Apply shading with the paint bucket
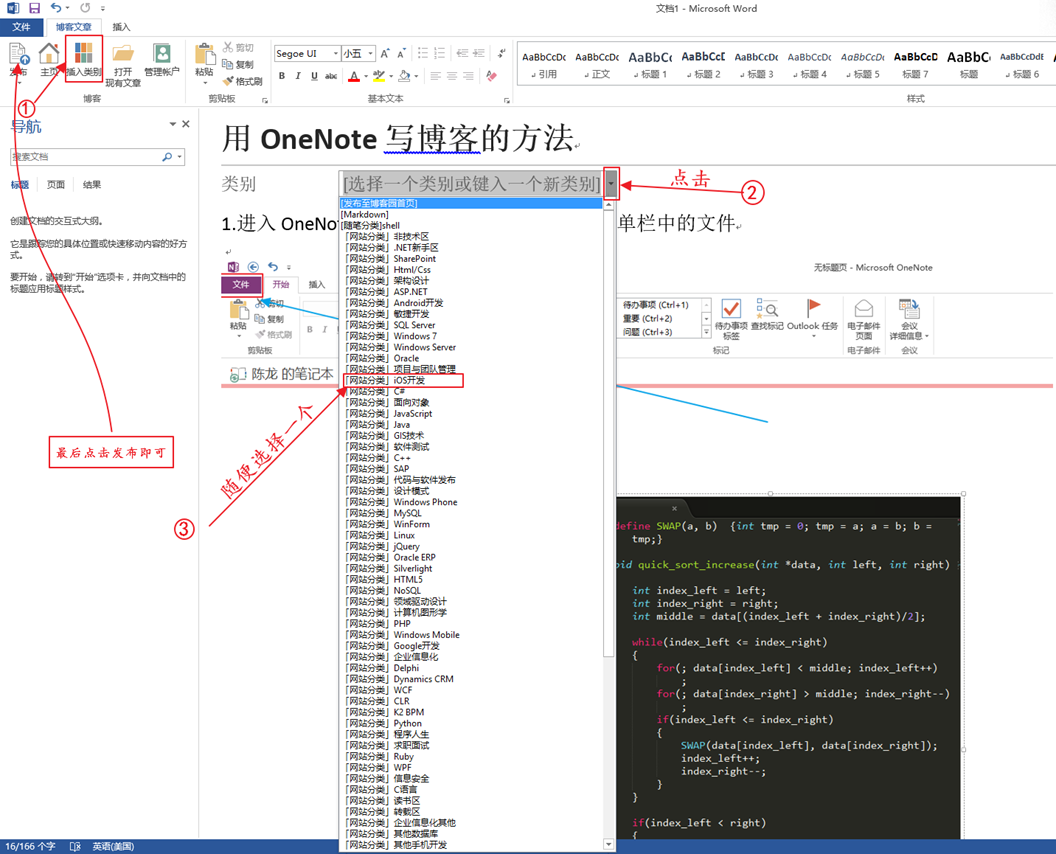This screenshot has width=1056, height=854. tap(404, 76)
